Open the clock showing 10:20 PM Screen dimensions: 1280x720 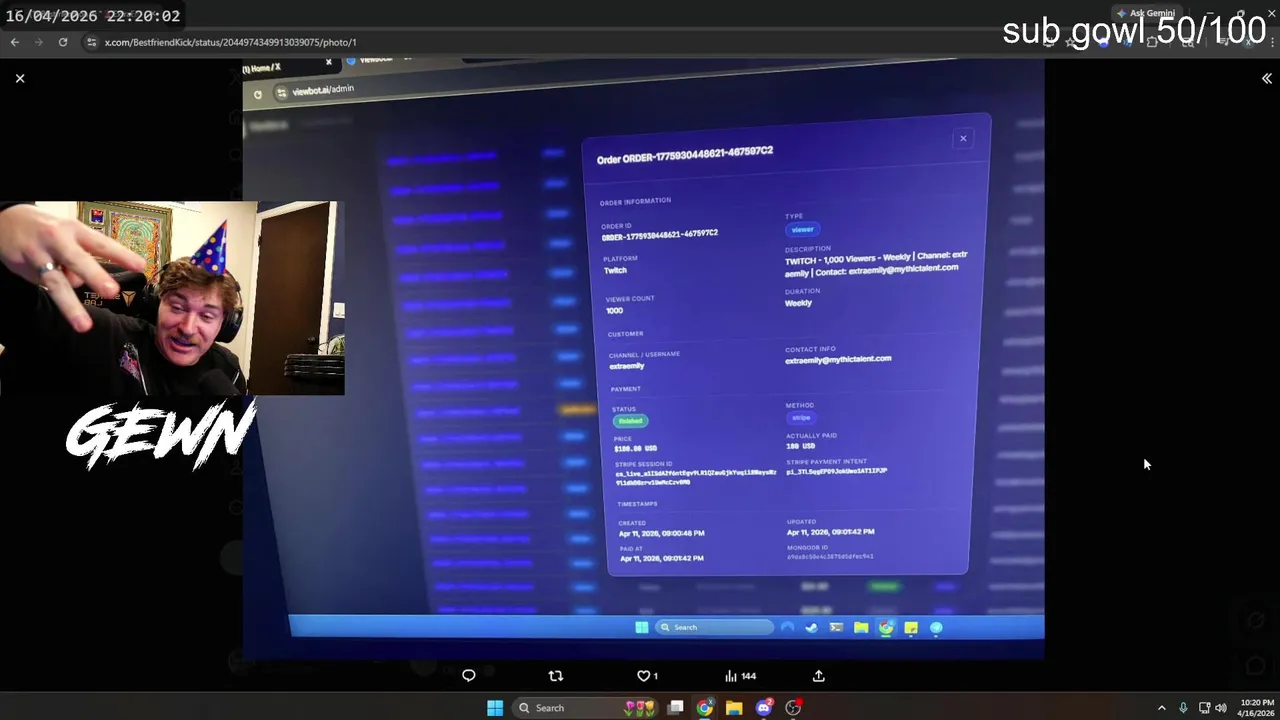point(1257,708)
